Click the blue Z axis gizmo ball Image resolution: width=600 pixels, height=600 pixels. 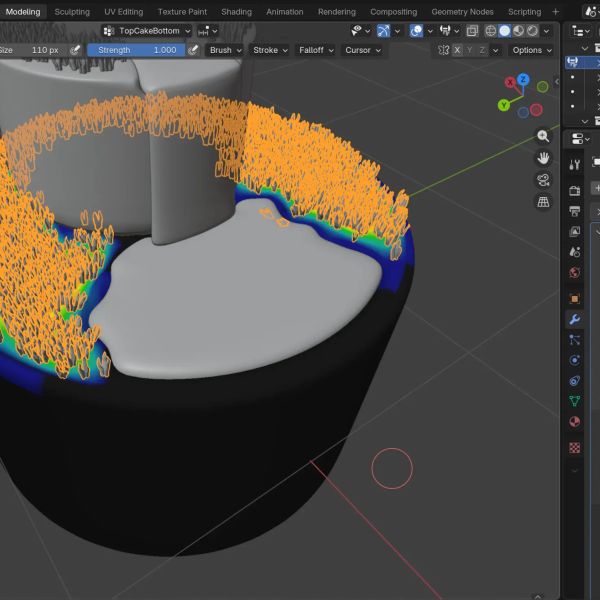[x=523, y=80]
